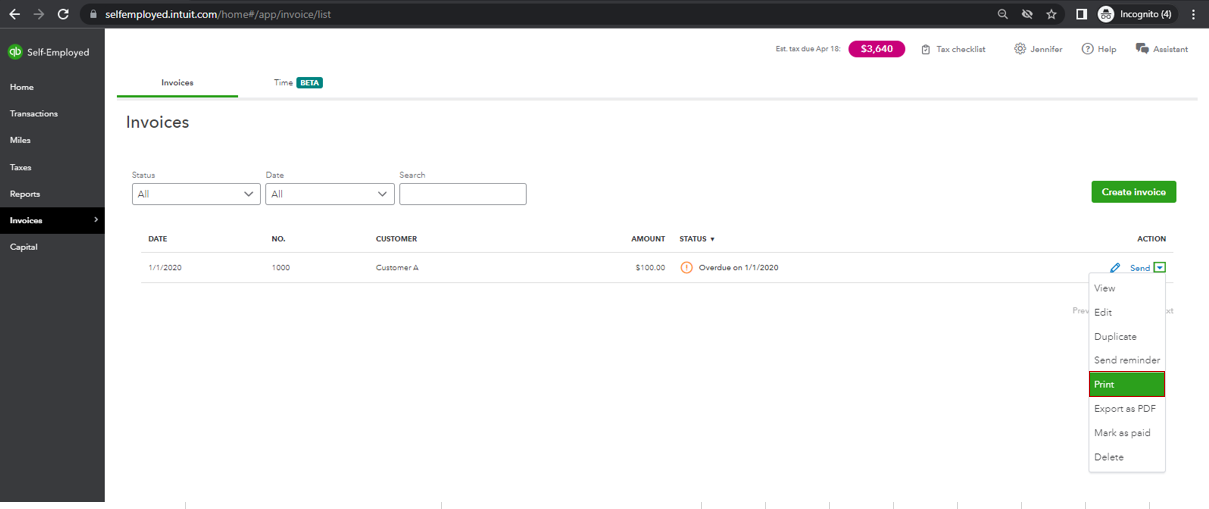Choose Send reminder from the action menu
Image resolution: width=1209 pixels, height=509 pixels.
click(1127, 360)
